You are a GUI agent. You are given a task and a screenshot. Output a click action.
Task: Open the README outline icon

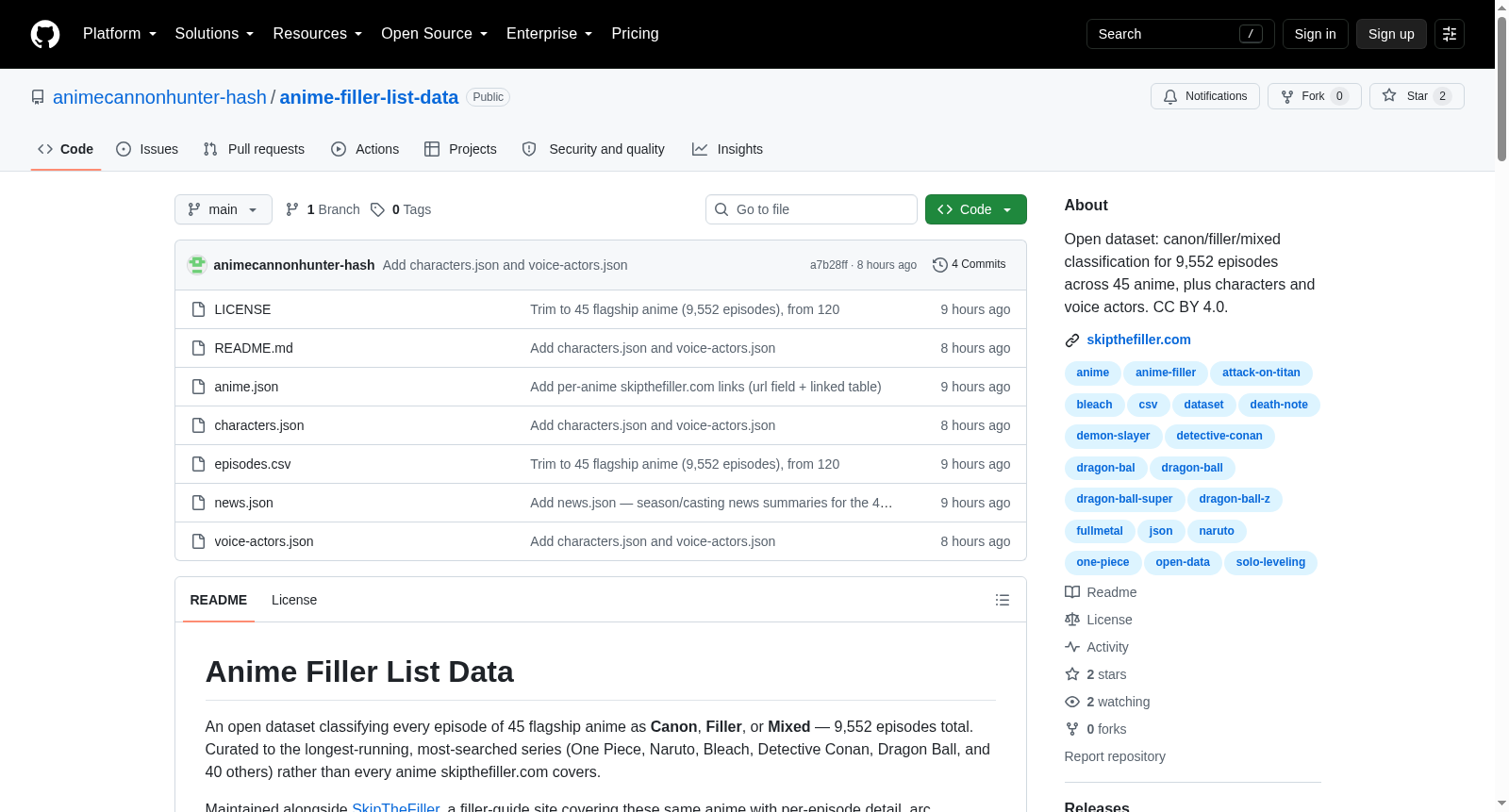1003,600
